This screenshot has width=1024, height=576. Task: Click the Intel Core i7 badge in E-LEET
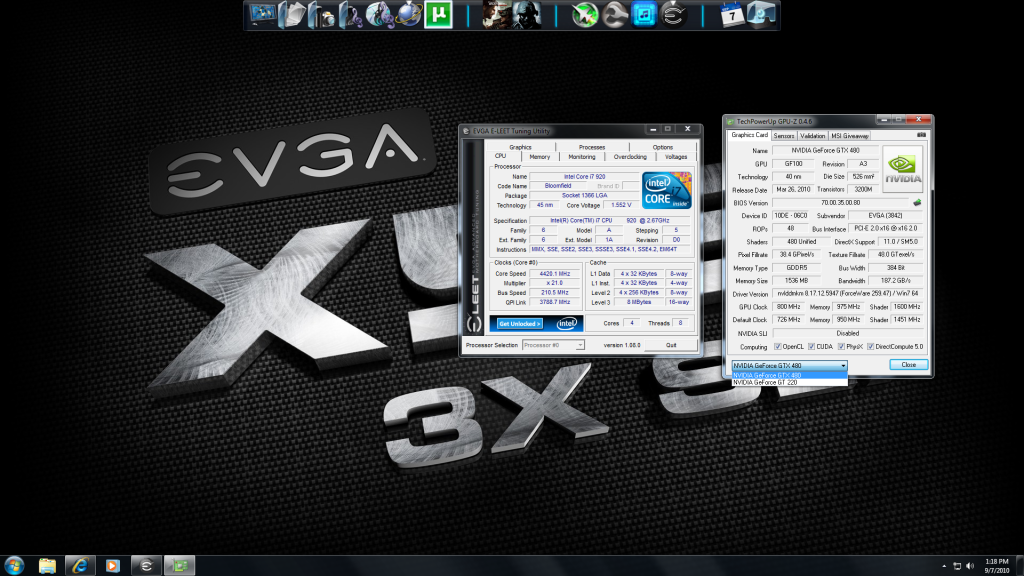(666, 190)
